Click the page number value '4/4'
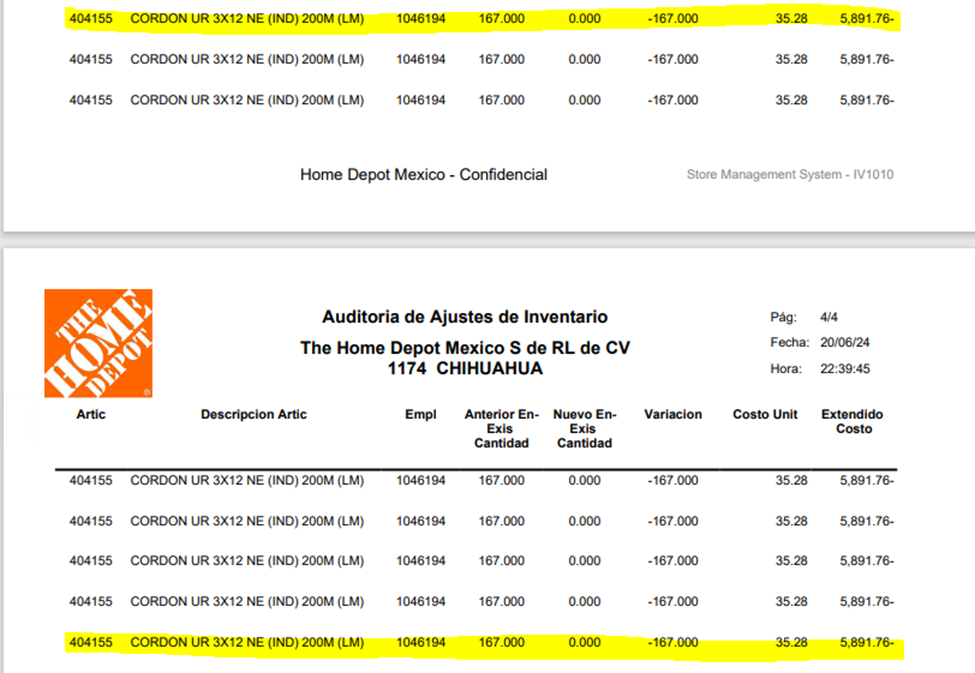Screen dimensions: 975x673 829,317
